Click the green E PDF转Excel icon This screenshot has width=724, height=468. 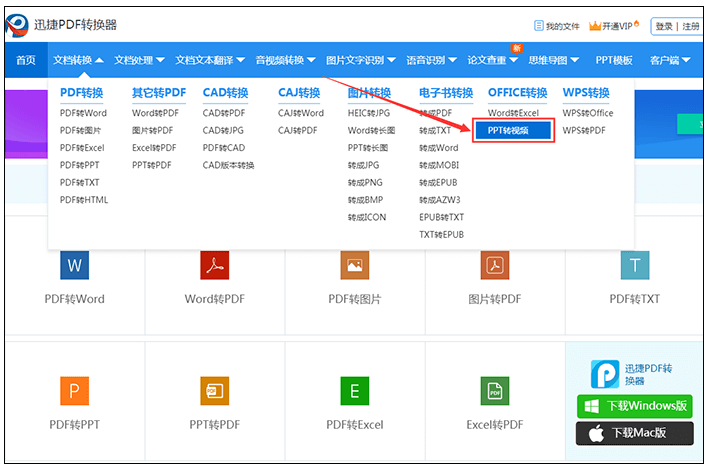pyautogui.click(x=355, y=391)
